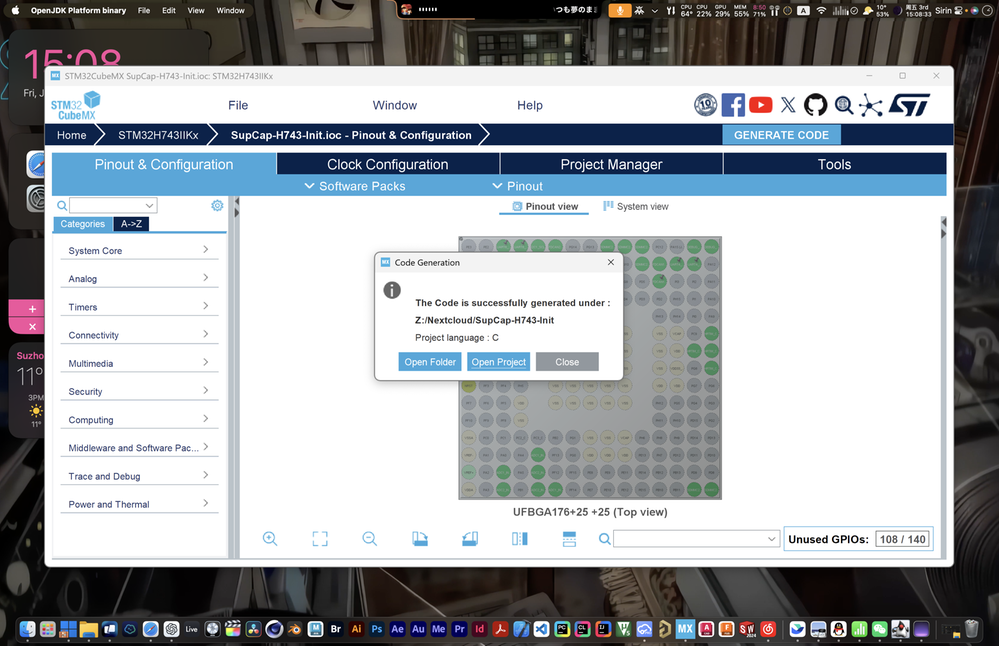Open the Pinout dropdown menu
This screenshot has width=999, height=646.
(517, 186)
